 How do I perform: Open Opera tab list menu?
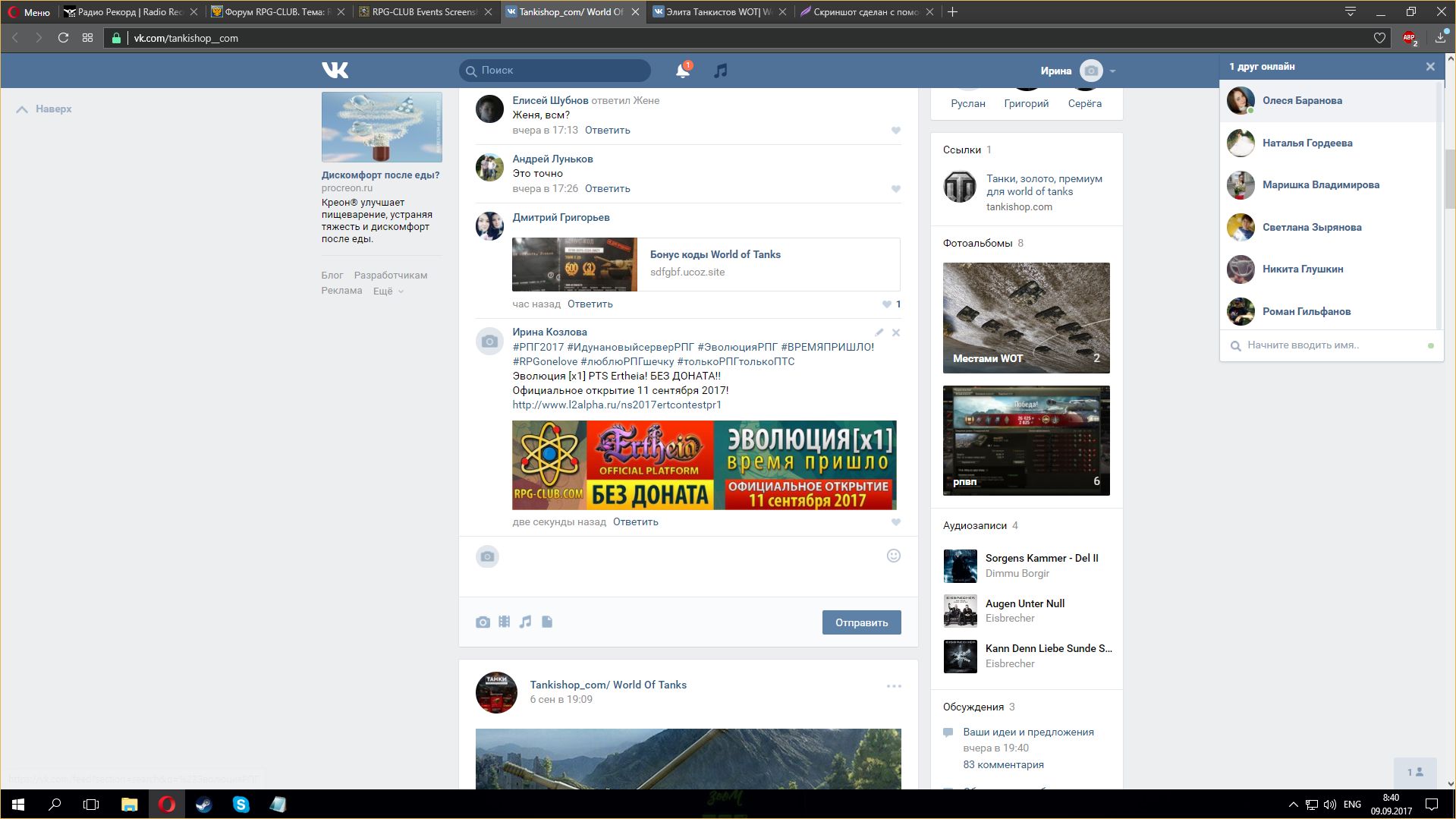[x=1350, y=11]
